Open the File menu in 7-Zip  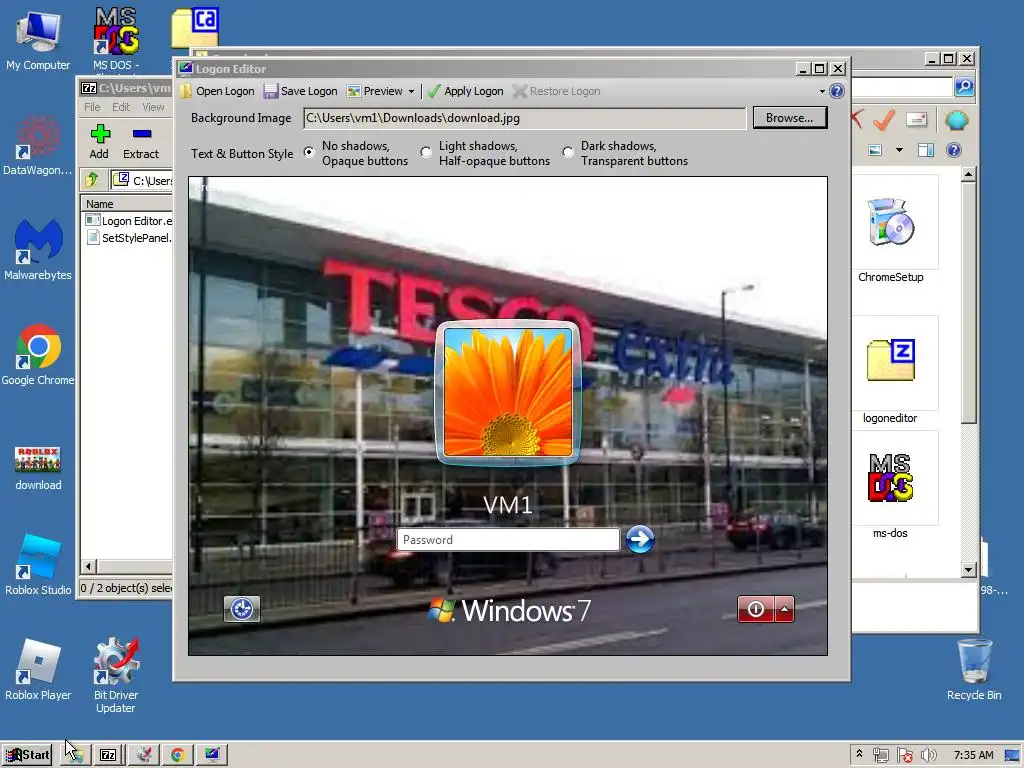point(92,107)
